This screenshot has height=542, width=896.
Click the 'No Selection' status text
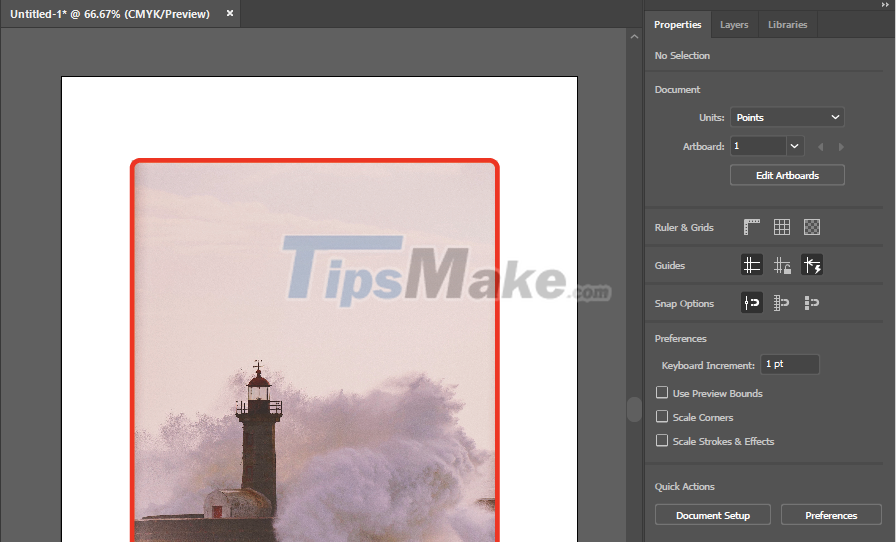(682, 55)
